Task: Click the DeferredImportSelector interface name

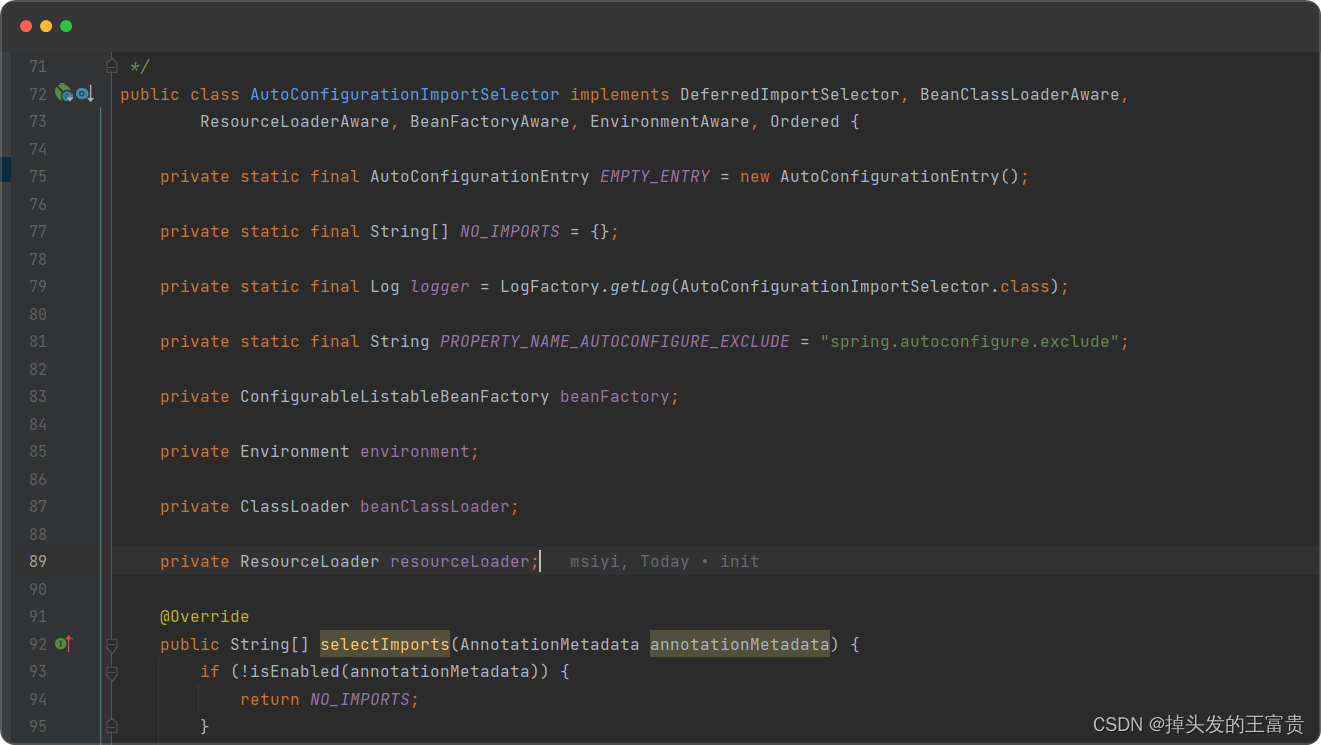Action: pos(790,94)
